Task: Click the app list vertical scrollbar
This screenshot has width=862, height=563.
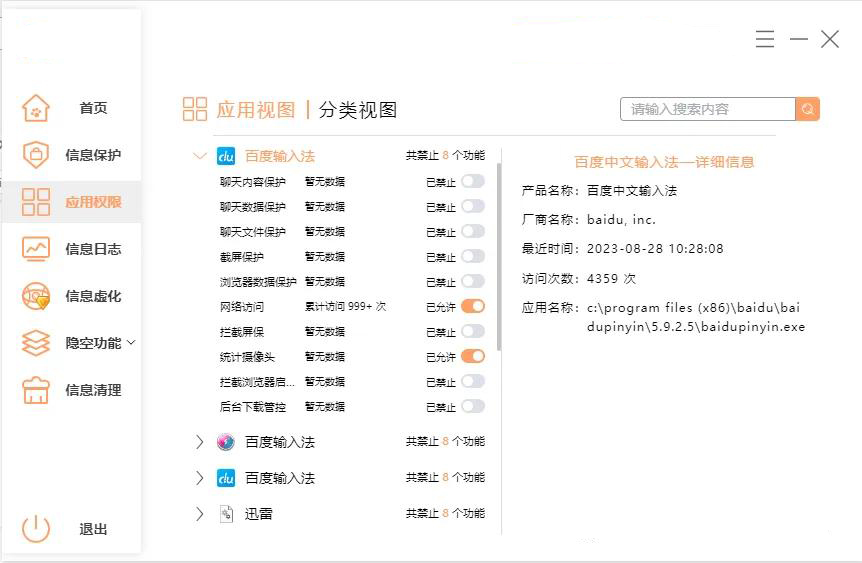Action: click(x=499, y=257)
